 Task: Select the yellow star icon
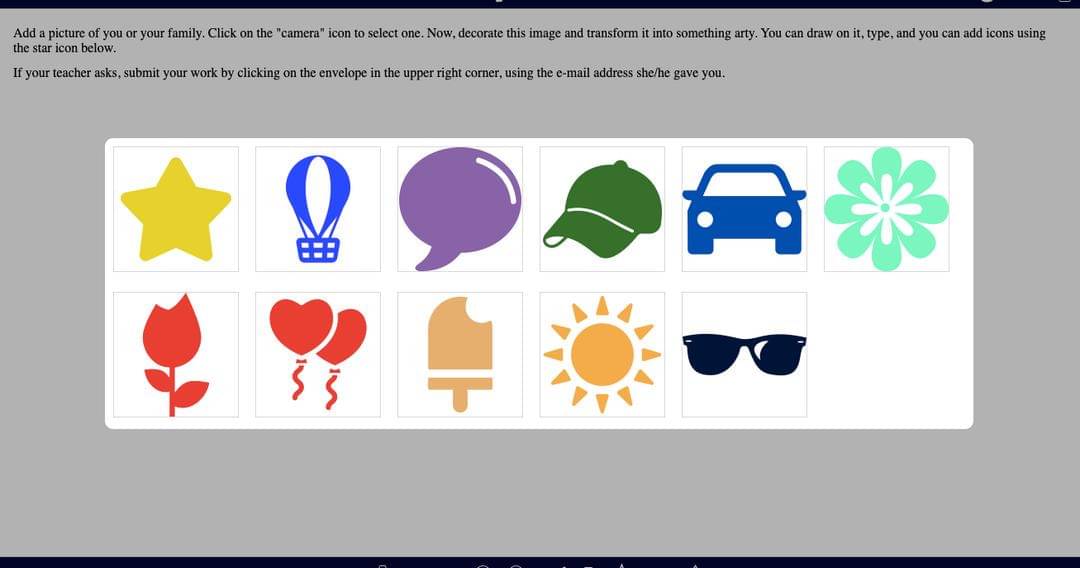click(176, 209)
